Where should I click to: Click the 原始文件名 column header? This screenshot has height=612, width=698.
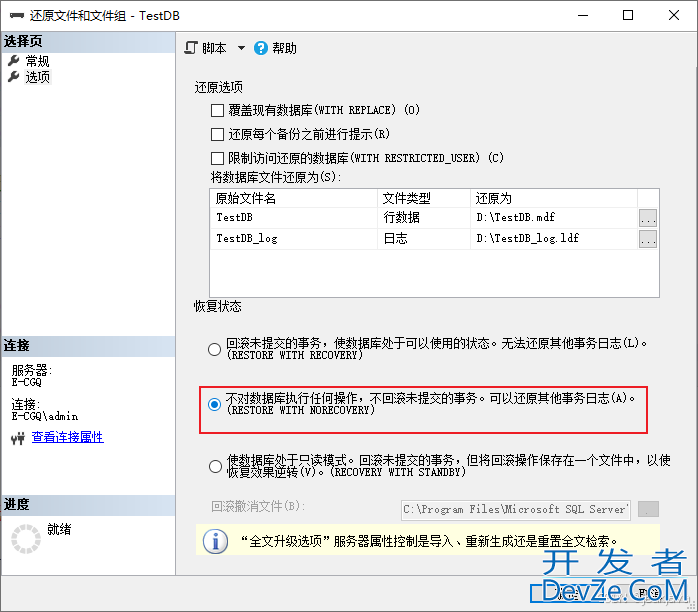294,198
